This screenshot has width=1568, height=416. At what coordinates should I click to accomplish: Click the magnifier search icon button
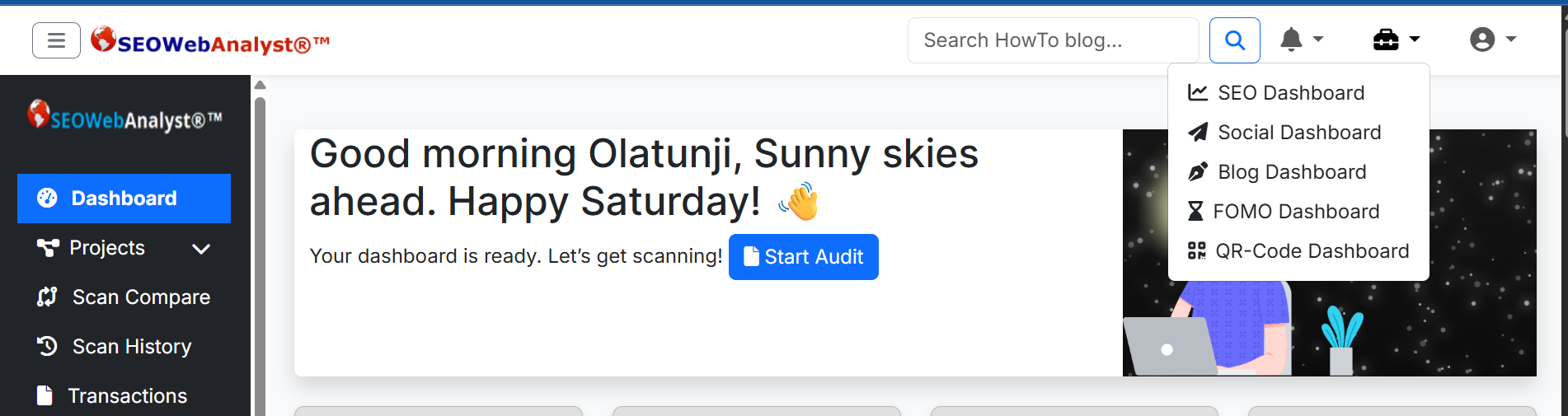(x=1234, y=40)
